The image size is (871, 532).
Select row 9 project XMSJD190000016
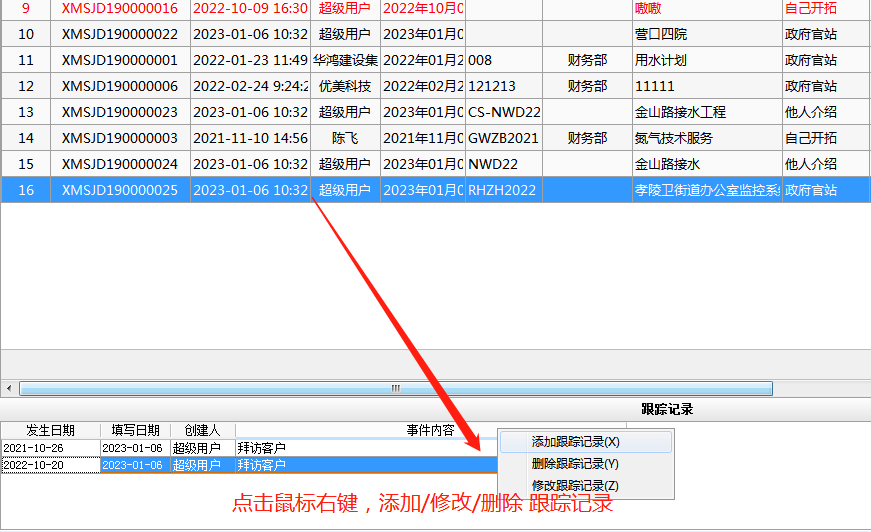click(x=120, y=8)
